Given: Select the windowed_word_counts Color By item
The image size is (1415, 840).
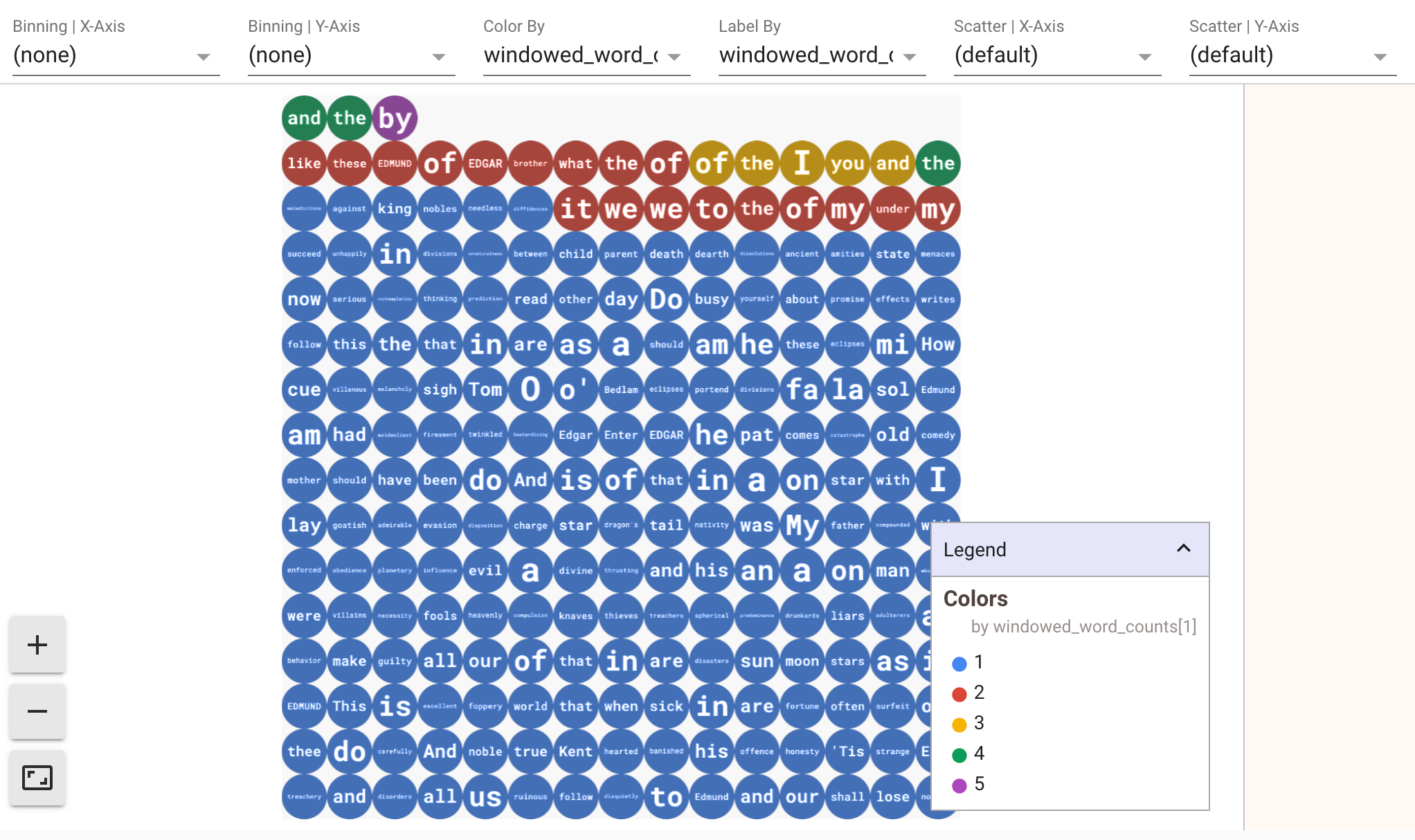Looking at the screenshot, I should click(x=582, y=55).
